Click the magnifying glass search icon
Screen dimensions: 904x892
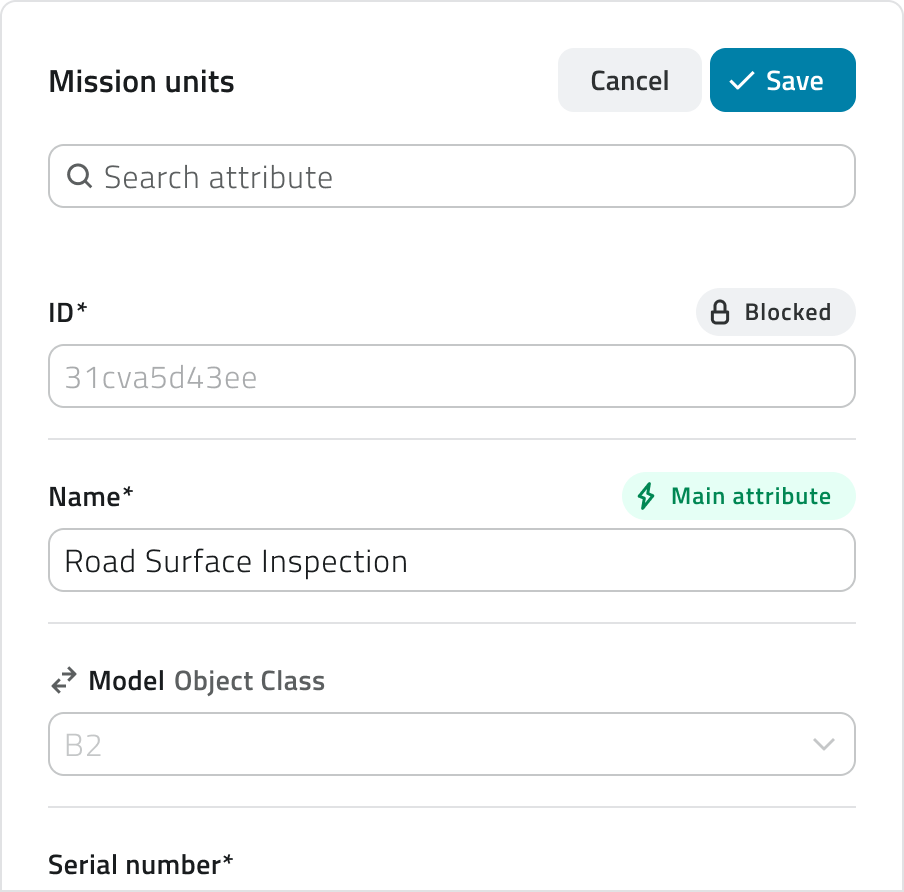[x=79, y=176]
